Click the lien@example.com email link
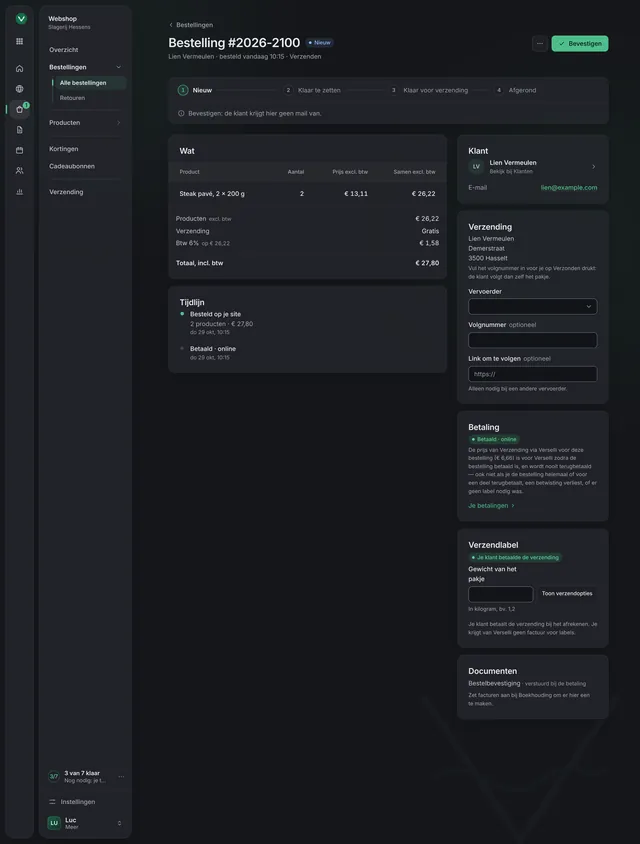This screenshot has width=640, height=844. click(568, 188)
